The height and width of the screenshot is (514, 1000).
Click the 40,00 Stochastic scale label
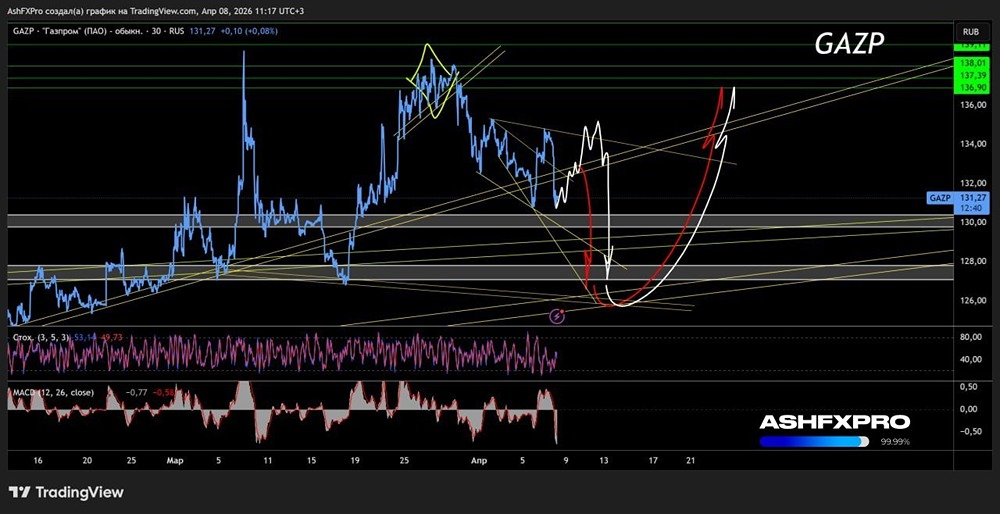(x=972, y=359)
